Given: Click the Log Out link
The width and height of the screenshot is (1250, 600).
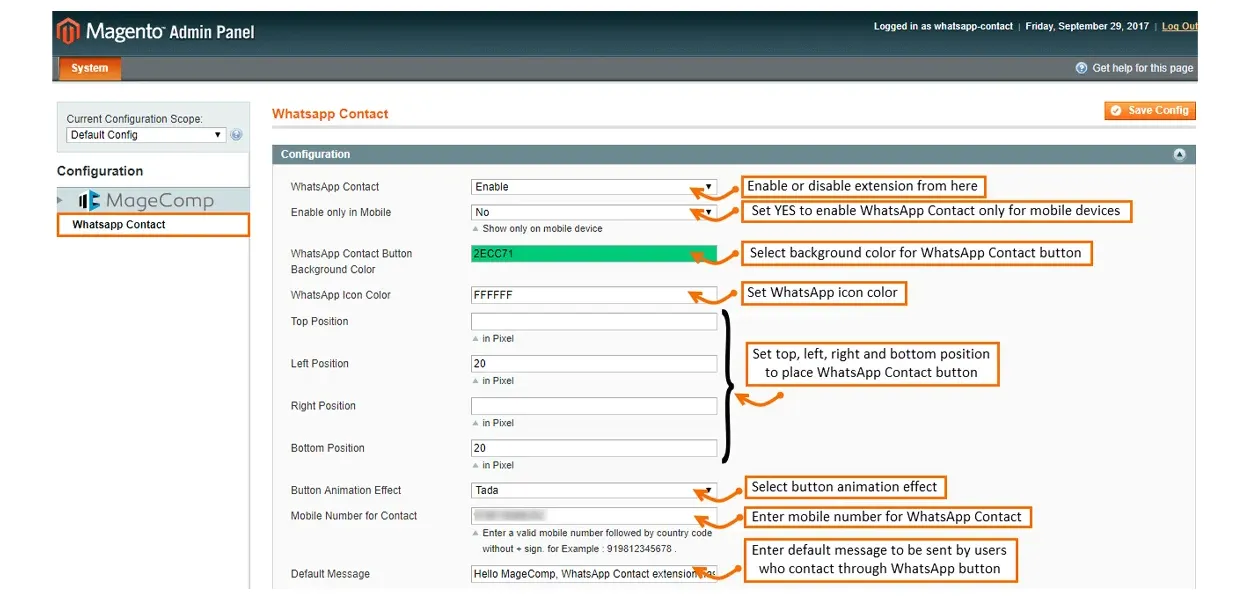Looking at the screenshot, I should point(1178,27).
